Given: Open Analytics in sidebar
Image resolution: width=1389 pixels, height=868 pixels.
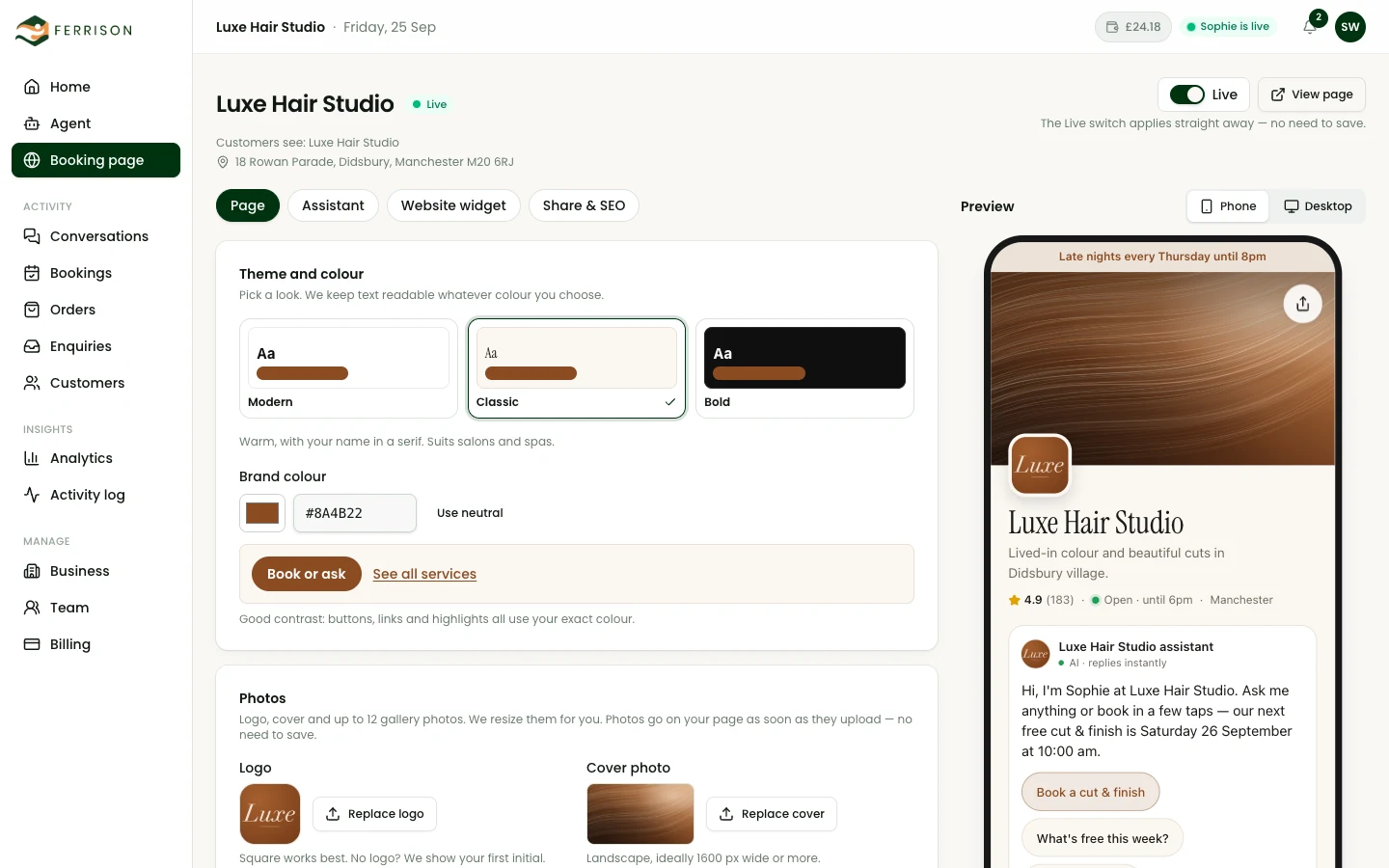Looking at the screenshot, I should coord(96,458).
